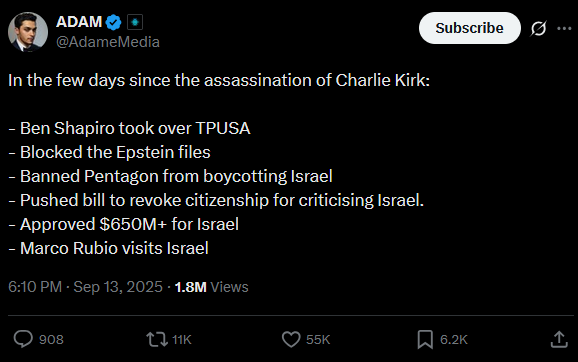578x362 pixels.
Task: Click the teal affiliate badge next to ADAM
Action: click(x=135, y=22)
